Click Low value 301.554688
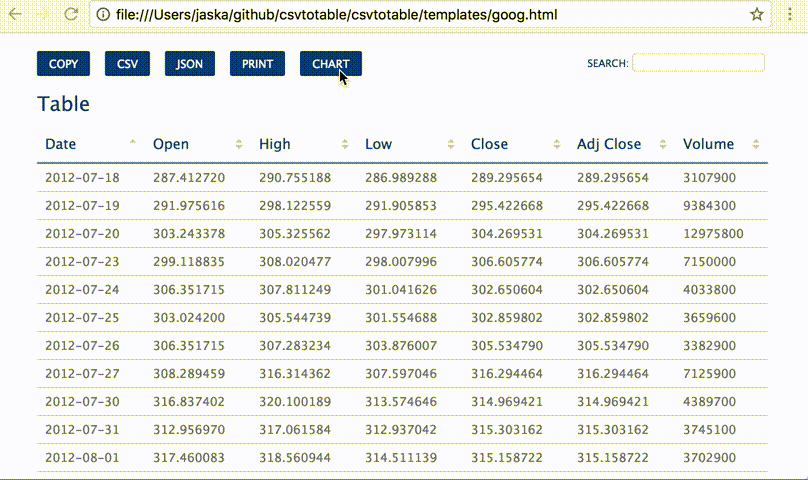 (x=401, y=317)
